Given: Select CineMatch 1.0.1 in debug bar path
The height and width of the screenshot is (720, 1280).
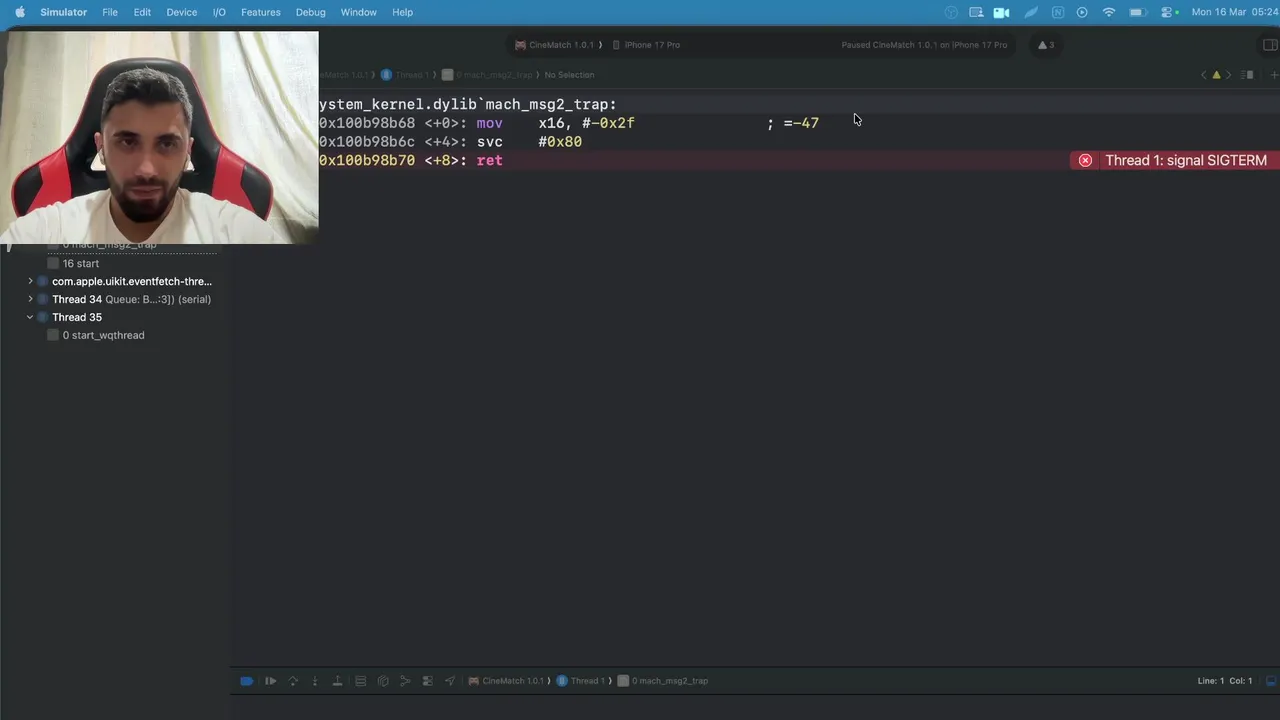Looking at the screenshot, I should pyautogui.click(x=507, y=681).
